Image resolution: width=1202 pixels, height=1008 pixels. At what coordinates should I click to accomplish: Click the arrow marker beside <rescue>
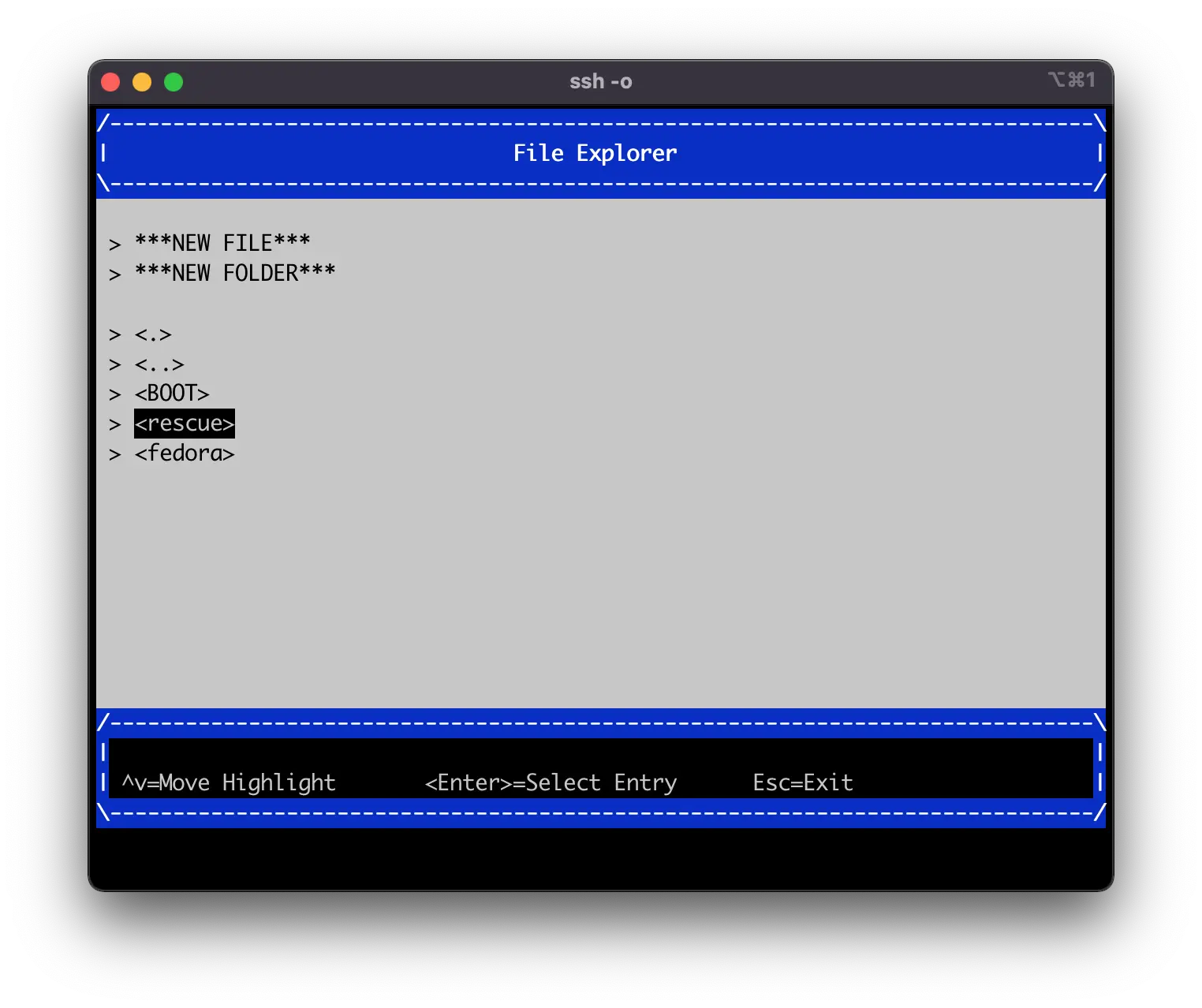point(115,424)
